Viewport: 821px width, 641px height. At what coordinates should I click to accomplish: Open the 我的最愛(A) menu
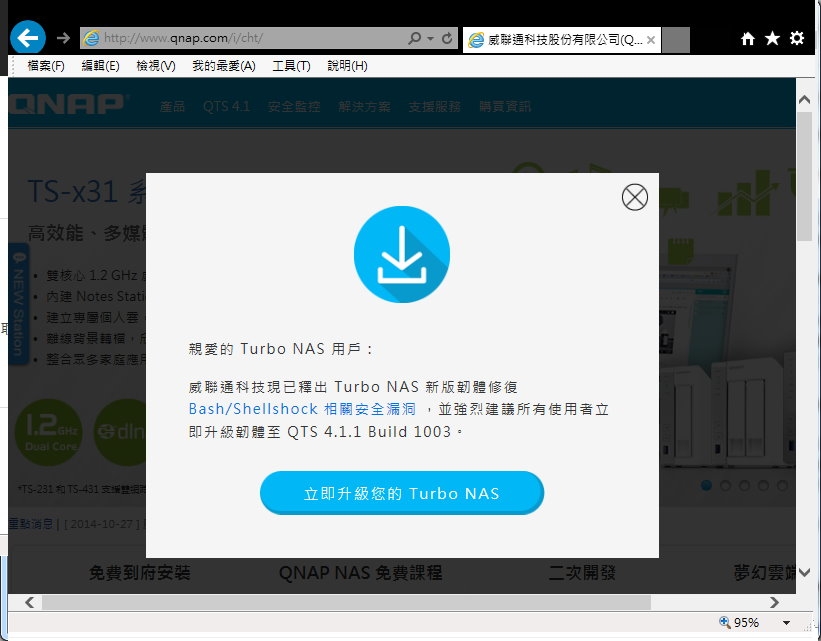(x=224, y=66)
